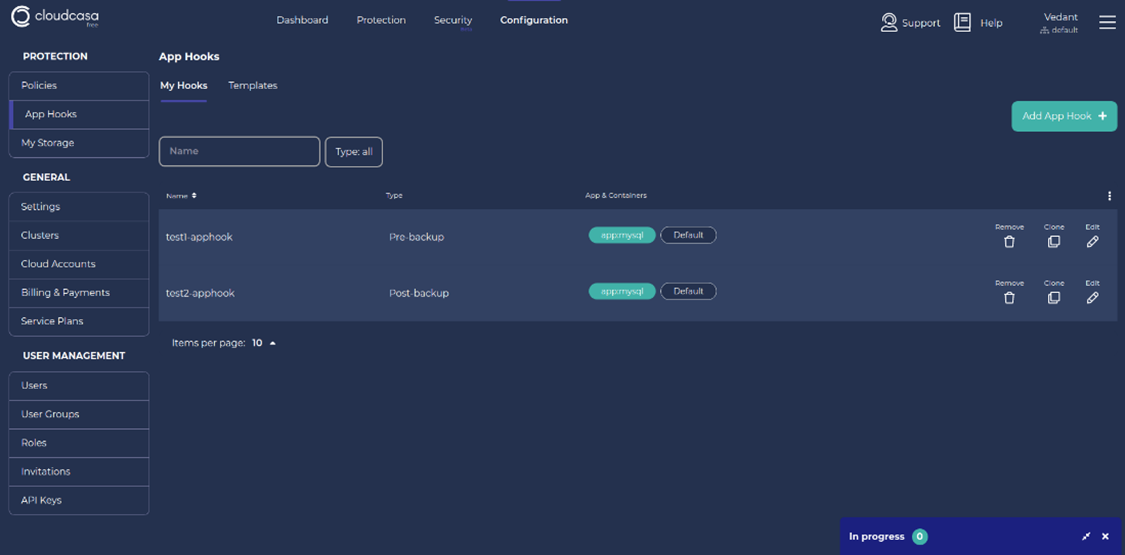Focus the Name search field
1125x555 pixels.
coord(239,151)
